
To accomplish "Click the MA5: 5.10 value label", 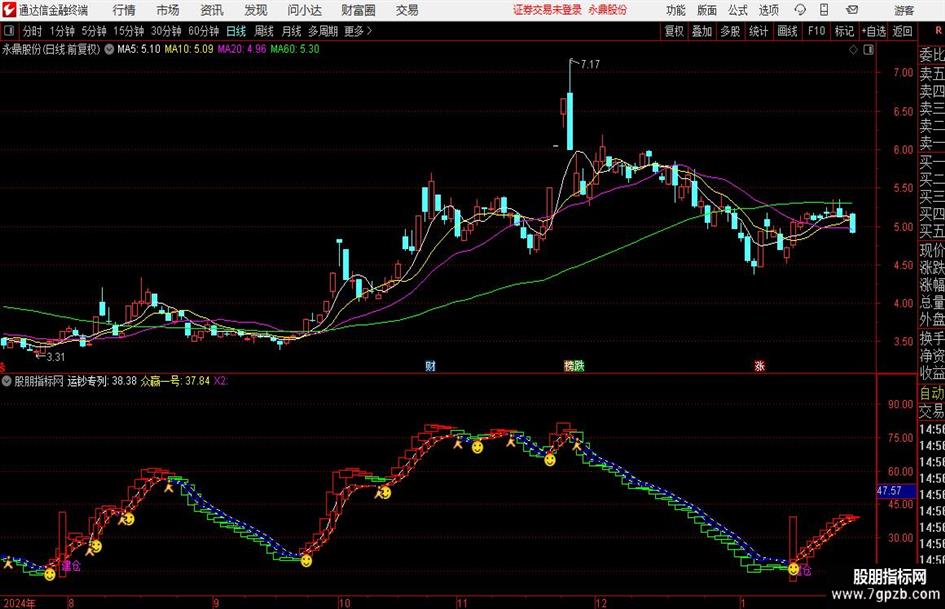I will (139, 49).
